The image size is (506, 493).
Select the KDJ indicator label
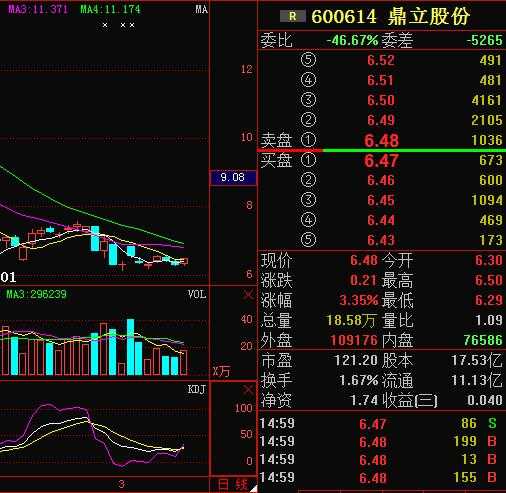pyautogui.click(x=197, y=389)
